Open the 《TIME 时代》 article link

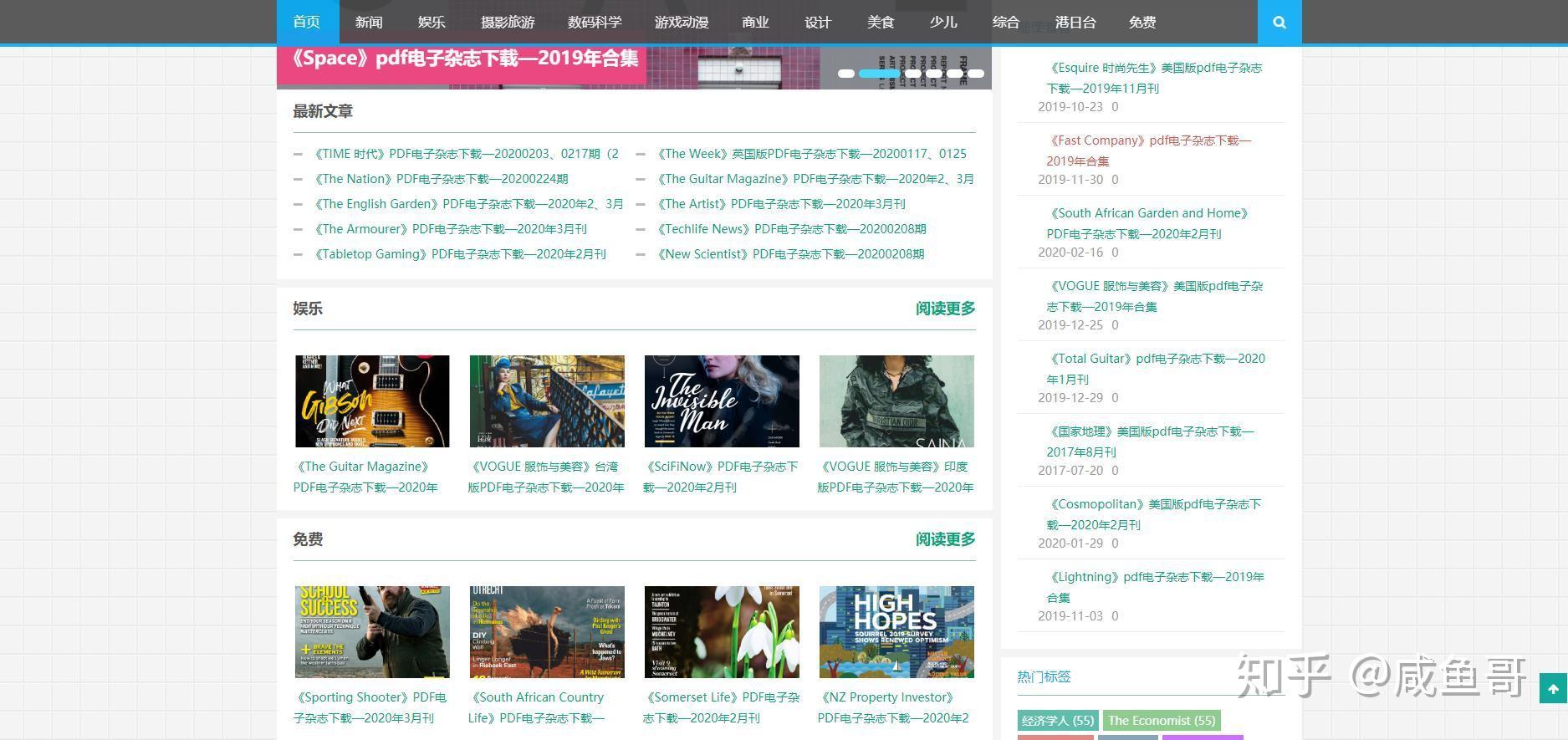coord(466,154)
